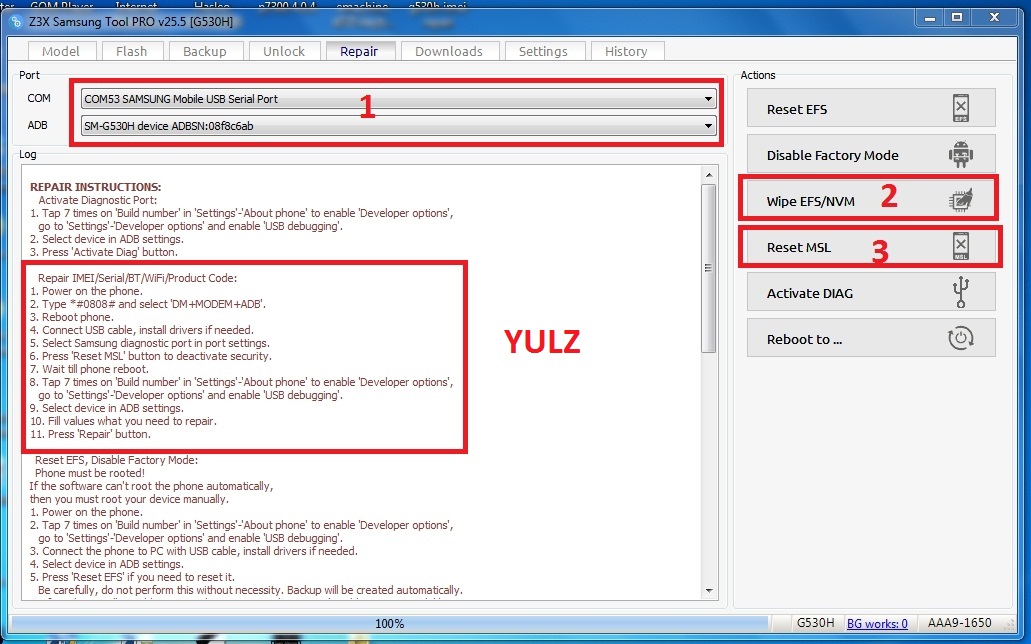This screenshot has width=1031, height=644.
Task: Maximize the Z3X Samsung Tool window
Action: click(x=957, y=18)
